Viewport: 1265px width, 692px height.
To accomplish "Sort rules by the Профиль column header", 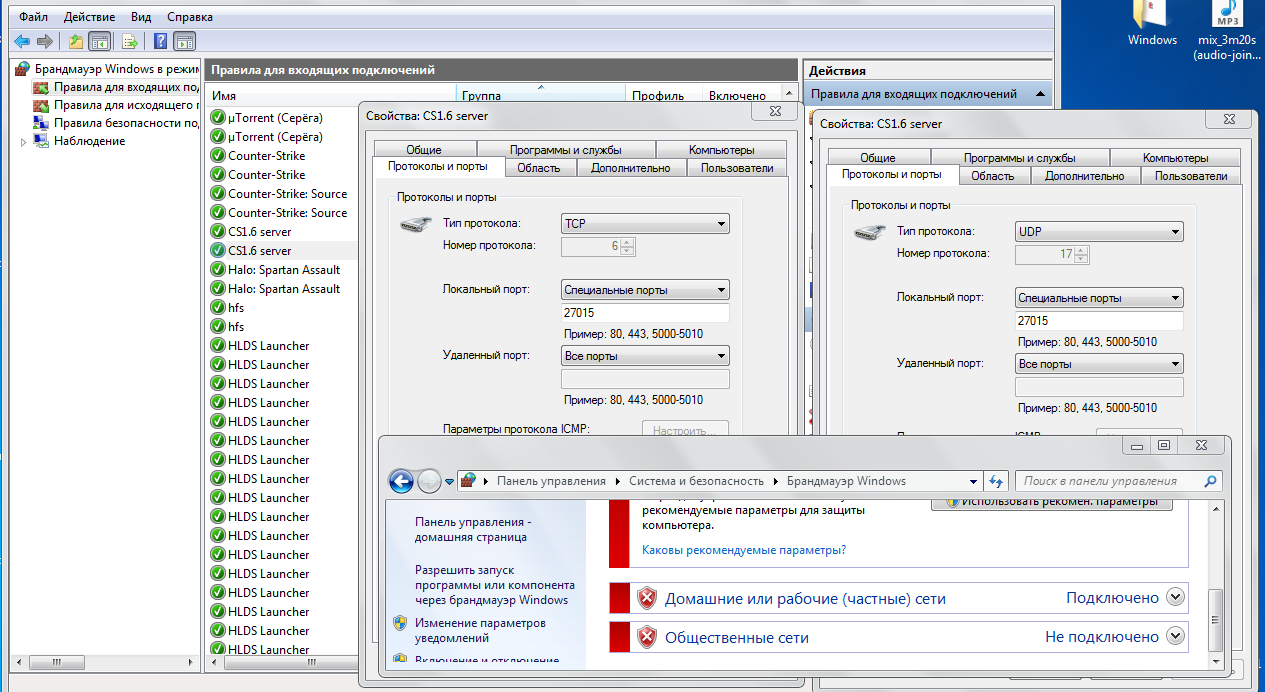I will pos(663,96).
